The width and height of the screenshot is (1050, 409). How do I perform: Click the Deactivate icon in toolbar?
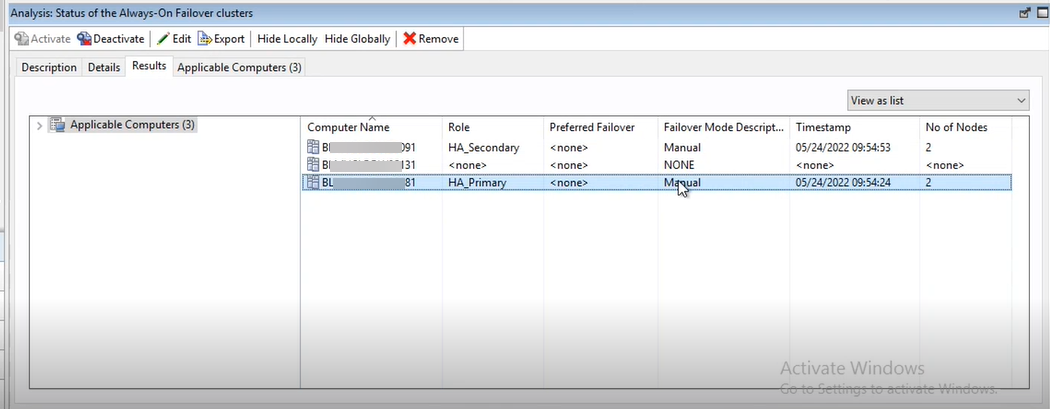pos(84,39)
